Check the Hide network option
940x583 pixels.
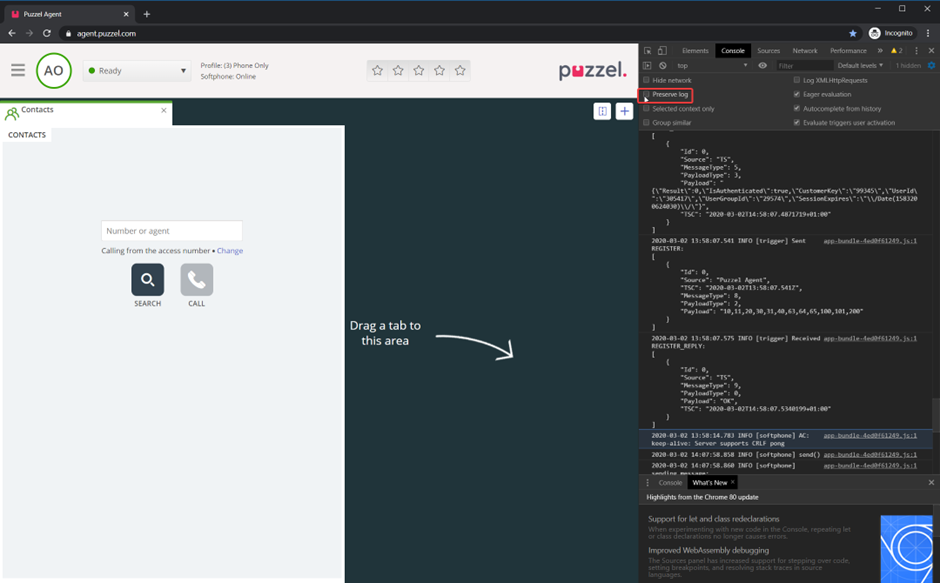(647, 80)
